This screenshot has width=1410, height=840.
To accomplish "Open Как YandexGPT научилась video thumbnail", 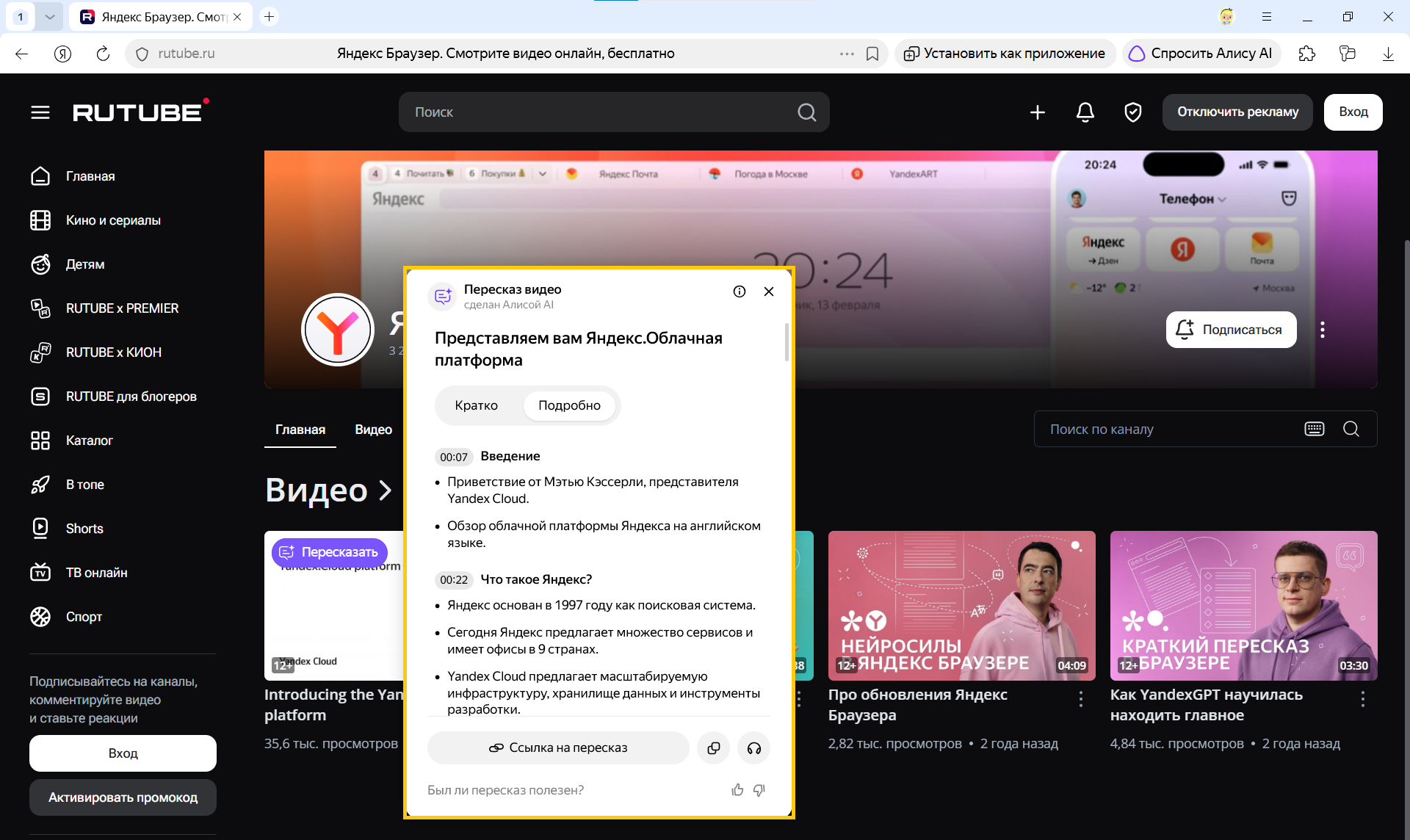I will pos(1244,606).
